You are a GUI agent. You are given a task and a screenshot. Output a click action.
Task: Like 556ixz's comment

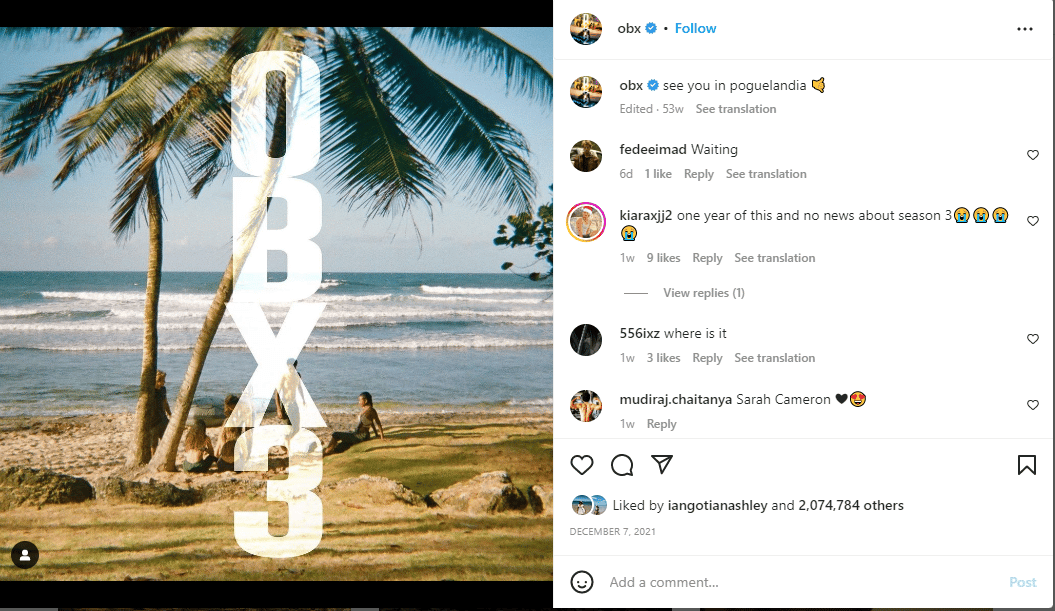pyautogui.click(x=1033, y=339)
